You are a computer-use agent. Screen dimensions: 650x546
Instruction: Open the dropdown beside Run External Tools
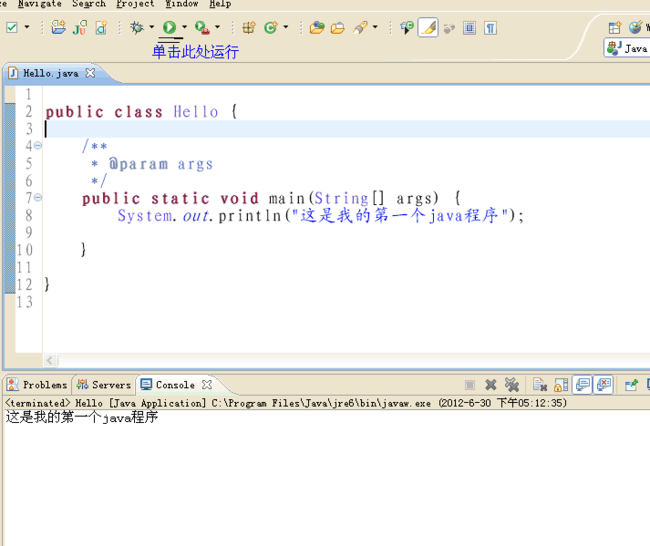[x=217, y=27]
